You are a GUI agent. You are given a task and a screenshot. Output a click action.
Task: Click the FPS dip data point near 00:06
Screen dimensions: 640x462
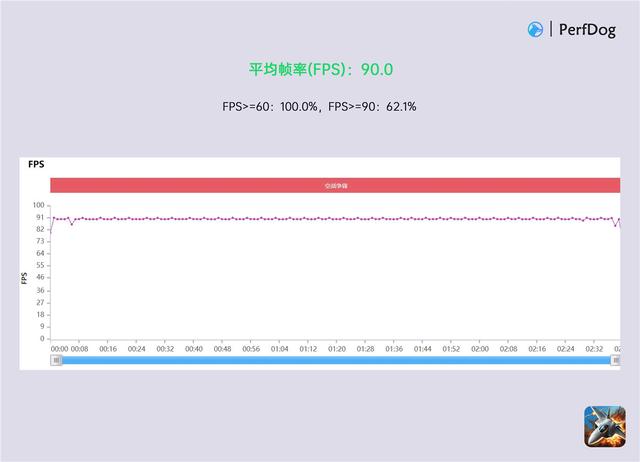click(72, 224)
